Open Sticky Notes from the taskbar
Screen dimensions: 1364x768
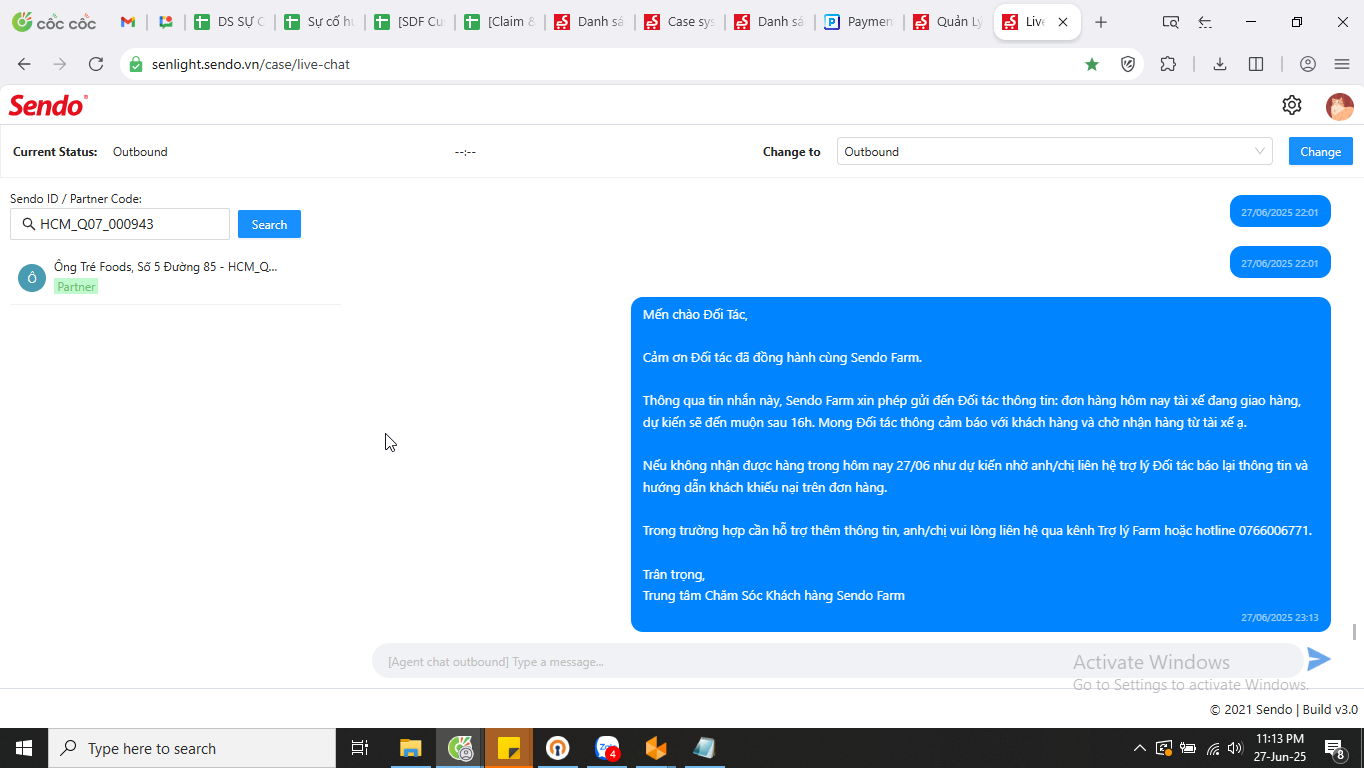coord(509,748)
